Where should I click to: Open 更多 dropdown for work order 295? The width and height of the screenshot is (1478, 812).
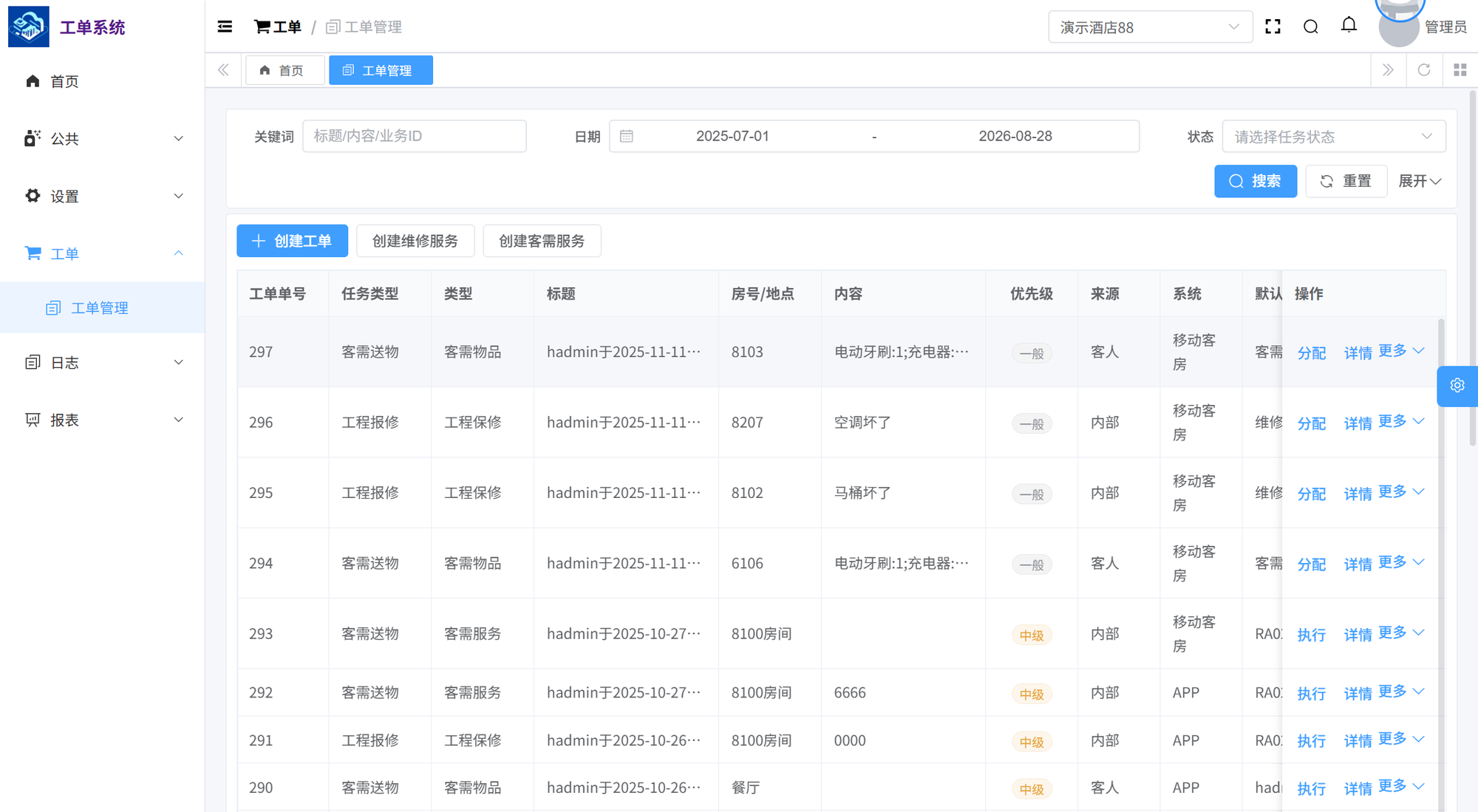[x=1401, y=491]
